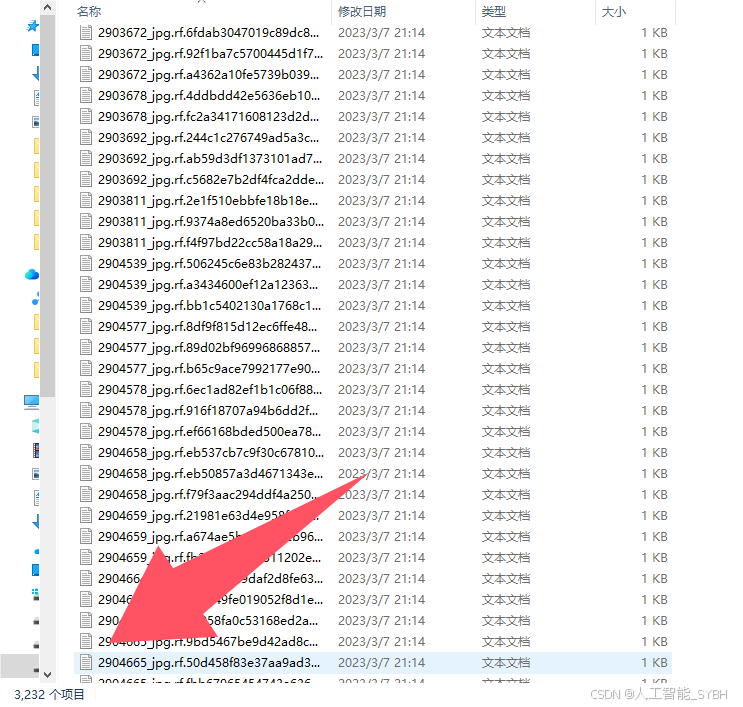Click file icon of 2903692_jpg.rf.ab59d3df1373101ad7...
743x707 pixels.
pos(86,159)
